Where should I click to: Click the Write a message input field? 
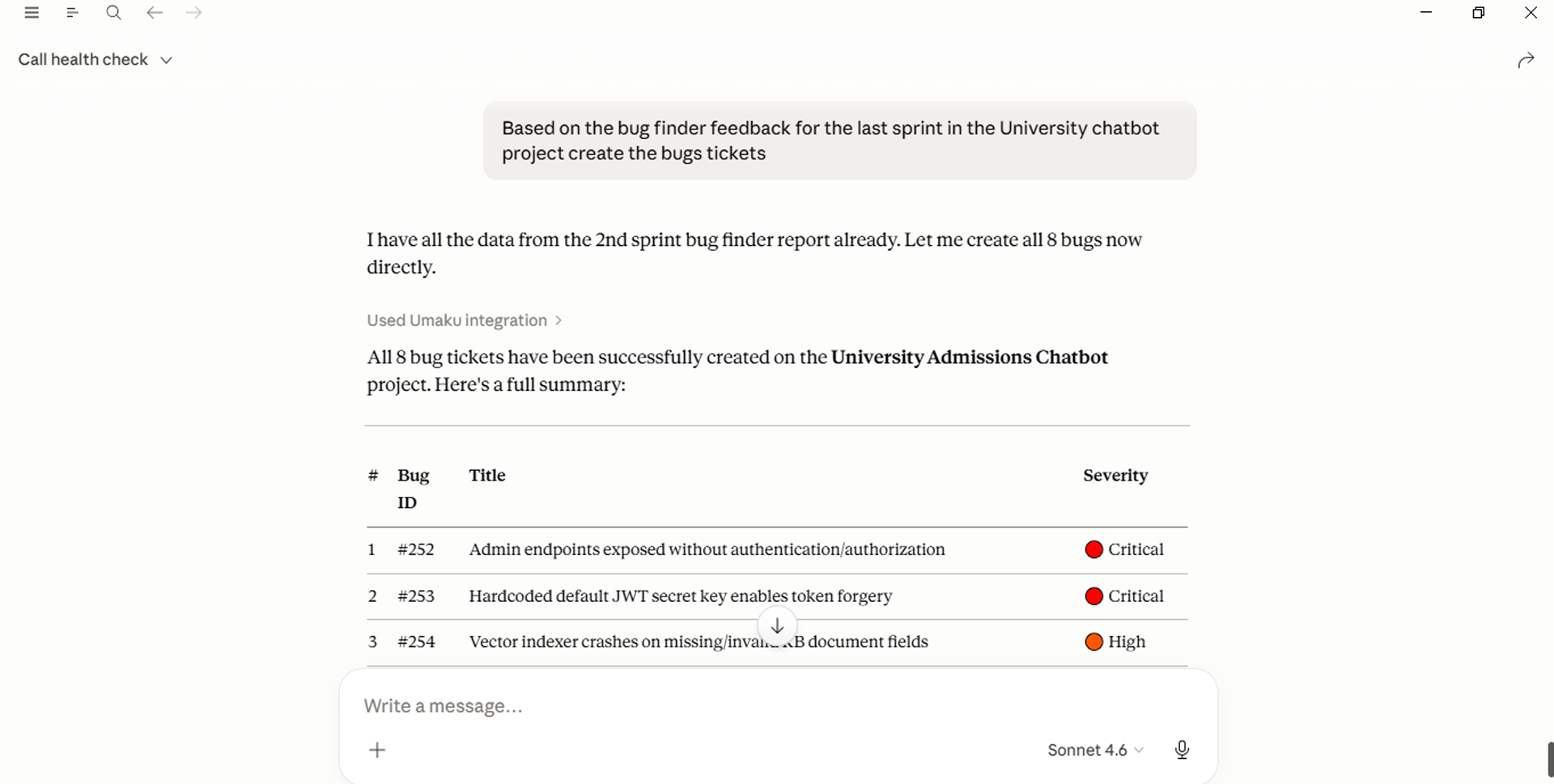(x=777, y=706)
